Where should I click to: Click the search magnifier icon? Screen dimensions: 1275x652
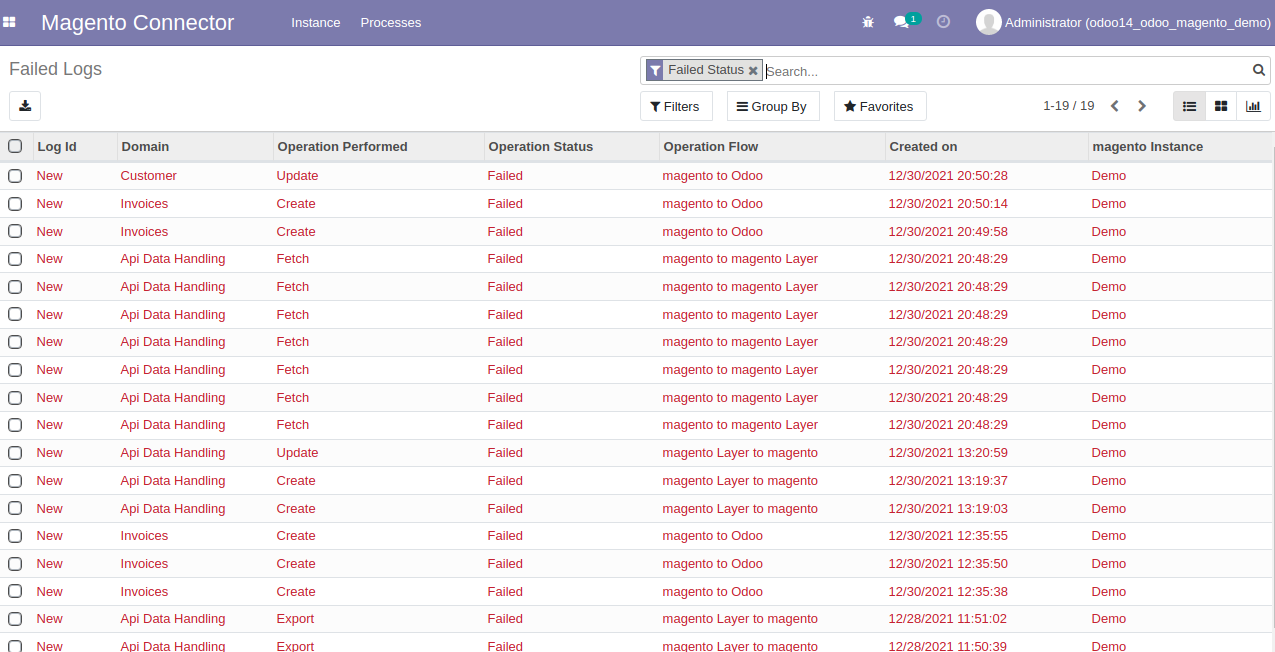pos(1258,70)
